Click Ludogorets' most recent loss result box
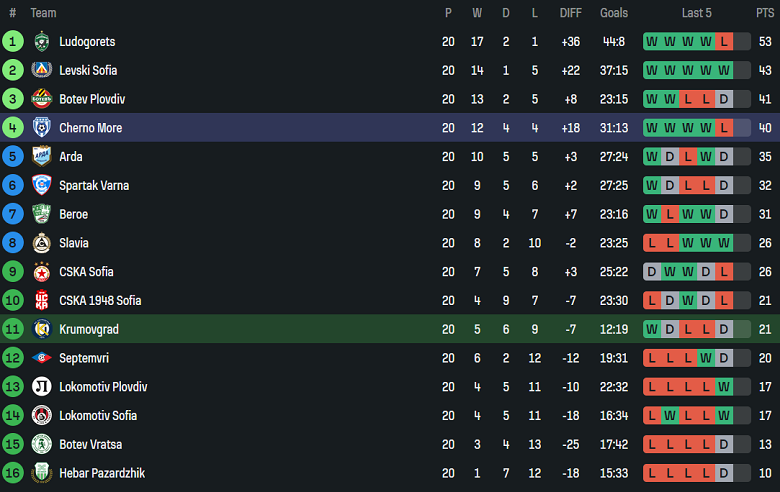The height and width of the screenshot is (492, 780). (x=724, y=42)
